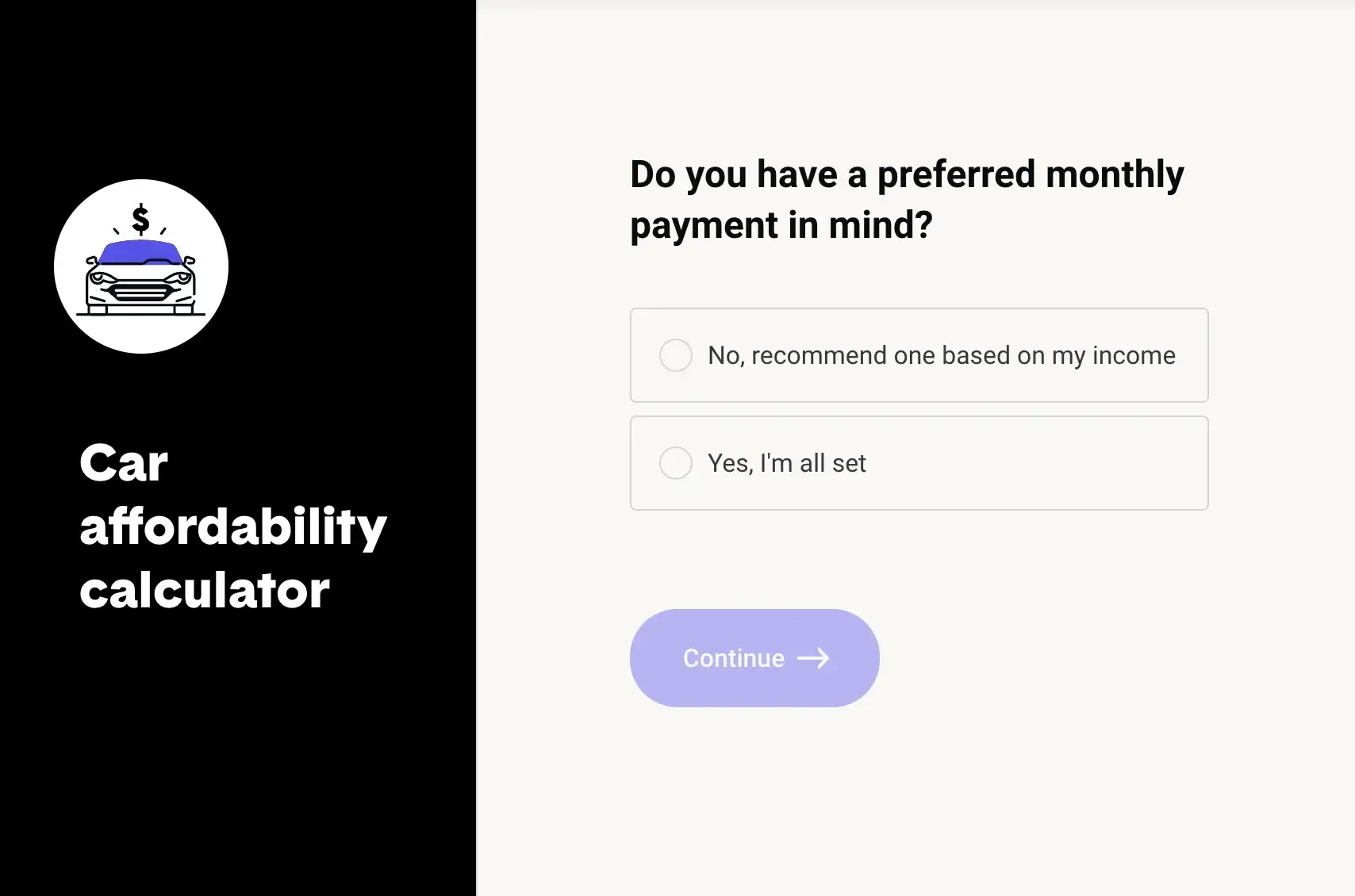Click the purple windshield of the car icon
Screen dimensions: 1355x896
[141, 253]
